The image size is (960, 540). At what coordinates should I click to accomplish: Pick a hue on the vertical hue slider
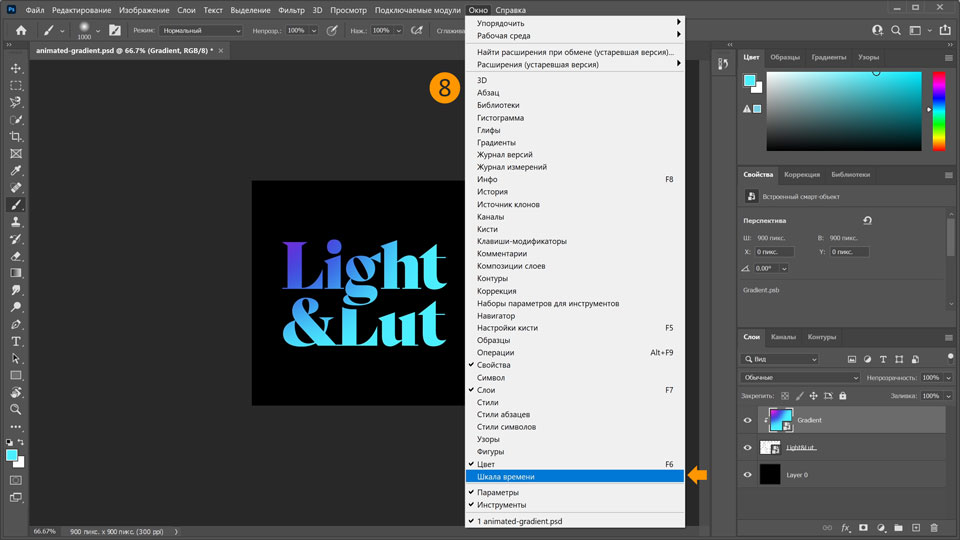[x=939, y=111]
